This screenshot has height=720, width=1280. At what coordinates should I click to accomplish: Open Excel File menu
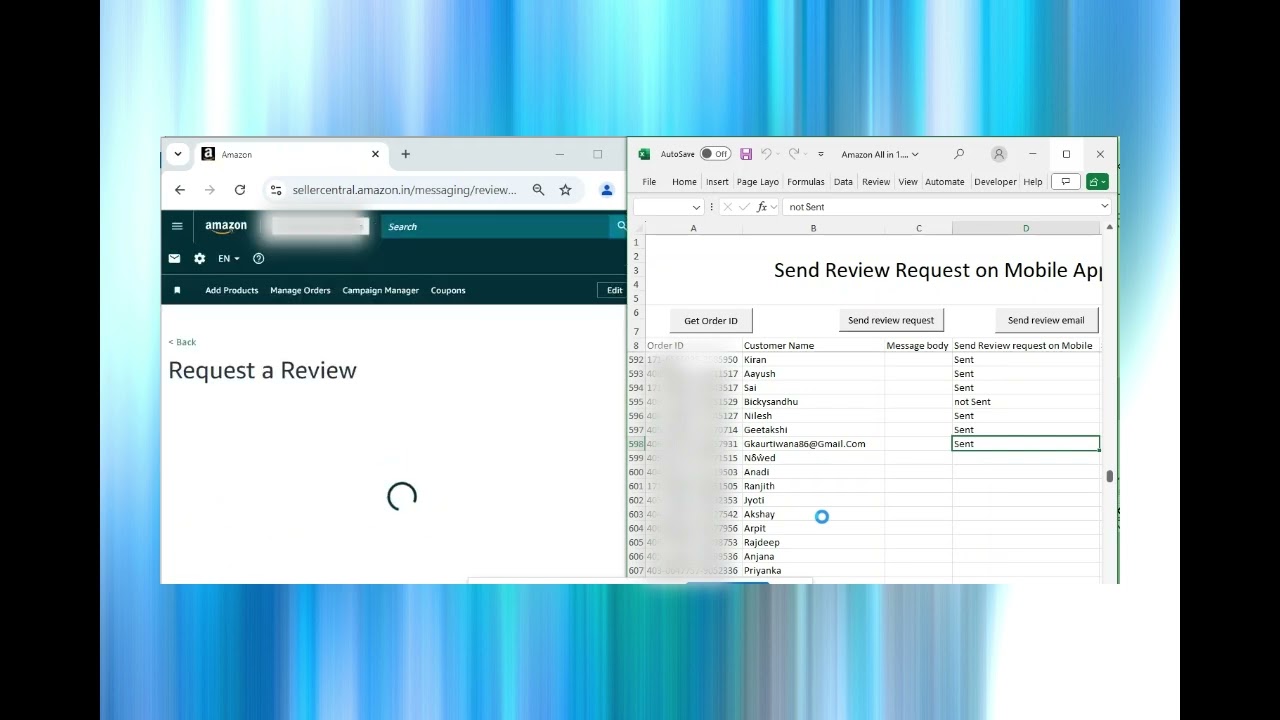click(x=649, y=182)
